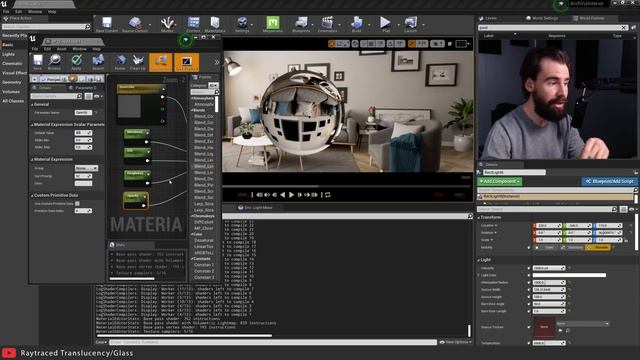The height and width of the screenshot is (360, 640).
Task: Click Clean Up in the Material Editor toolbar
Action: (x=138, y=62)
